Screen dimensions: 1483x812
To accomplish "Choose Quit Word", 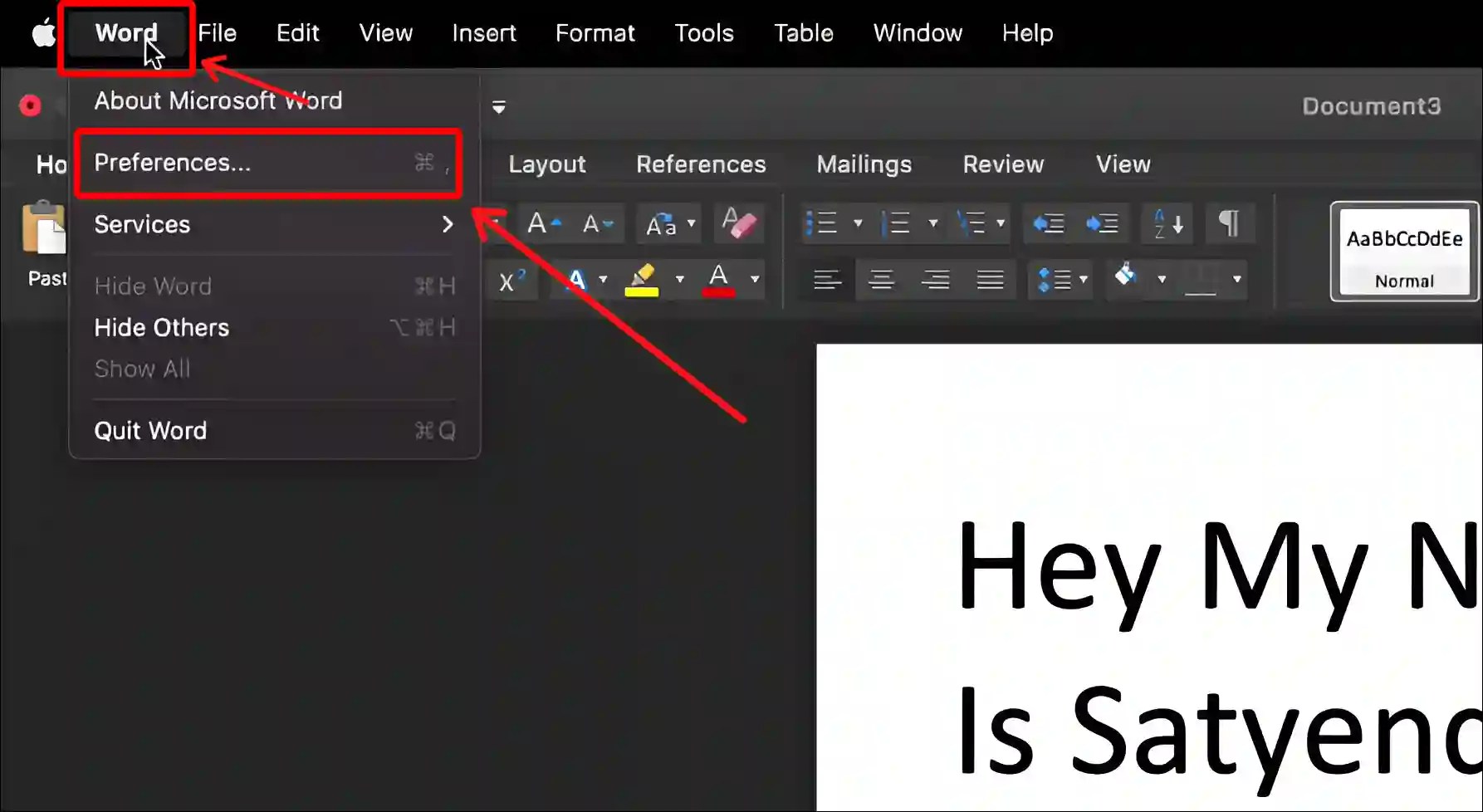I will 274,431.
